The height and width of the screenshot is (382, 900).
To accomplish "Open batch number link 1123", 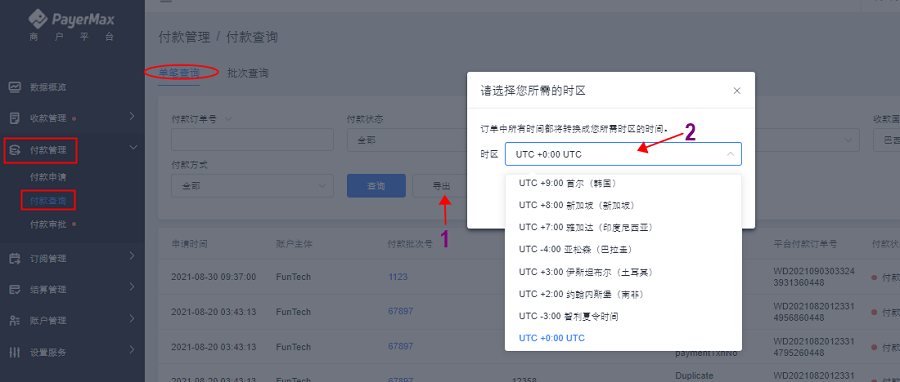I will coord(398,276).
